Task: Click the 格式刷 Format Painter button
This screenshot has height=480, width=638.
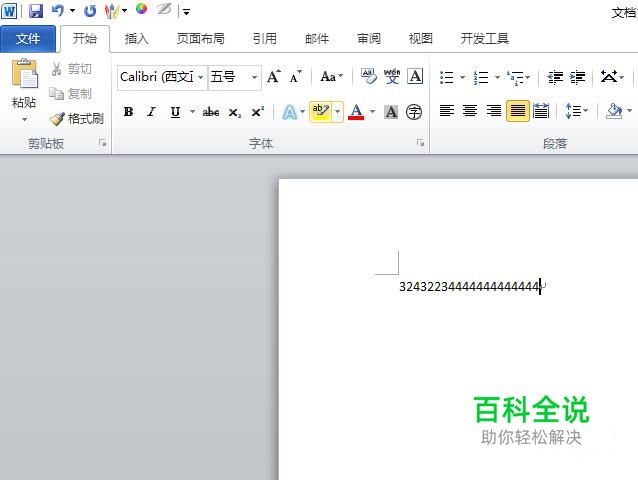Action: tap(76, 119)
